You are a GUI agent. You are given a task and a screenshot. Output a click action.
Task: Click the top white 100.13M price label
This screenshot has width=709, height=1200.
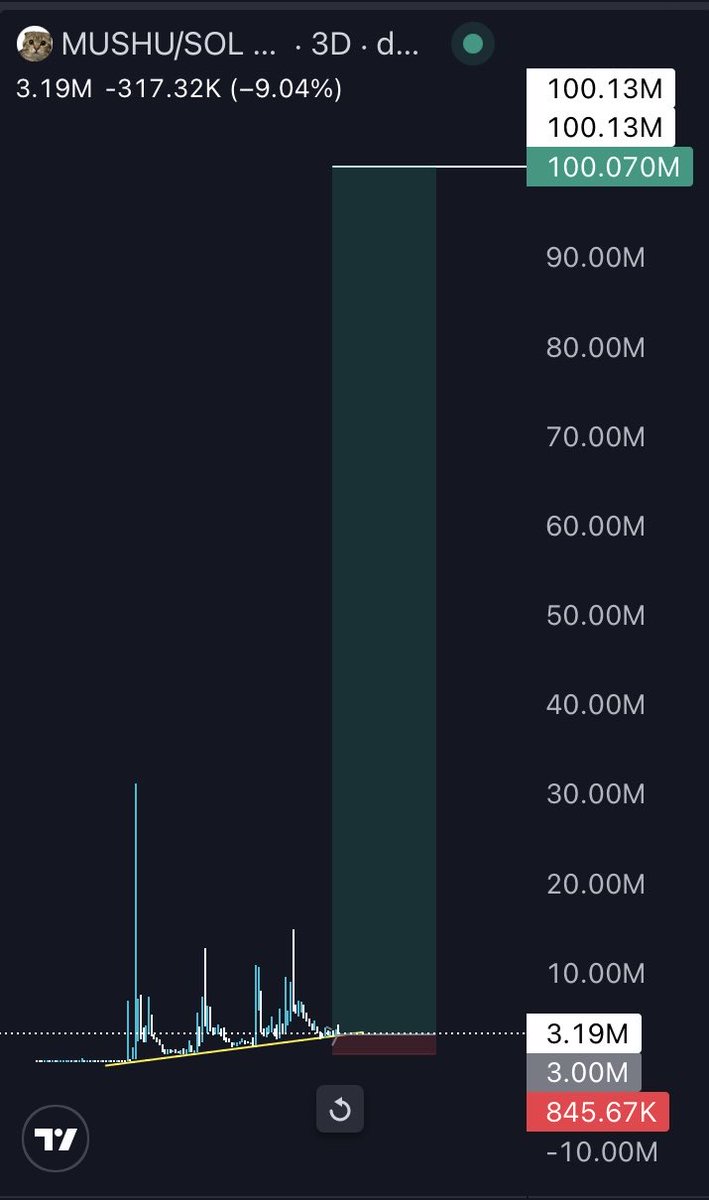pos(604,89)
